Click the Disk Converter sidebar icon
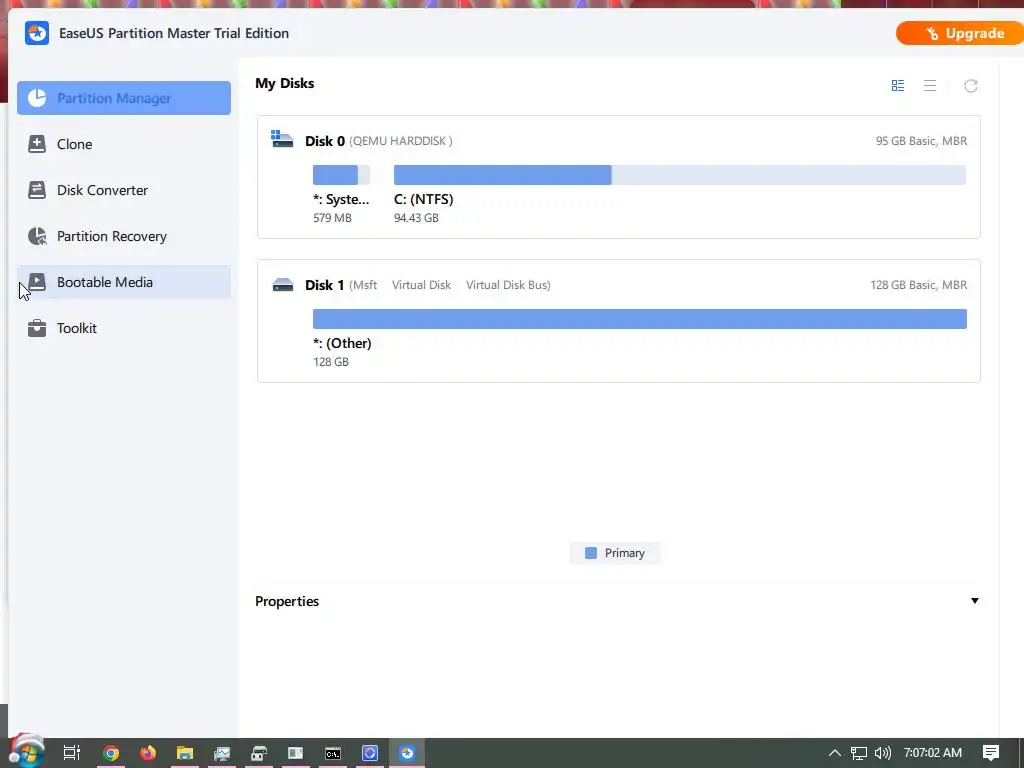This screenshot has height=768, width=1024. coord(37,190)
